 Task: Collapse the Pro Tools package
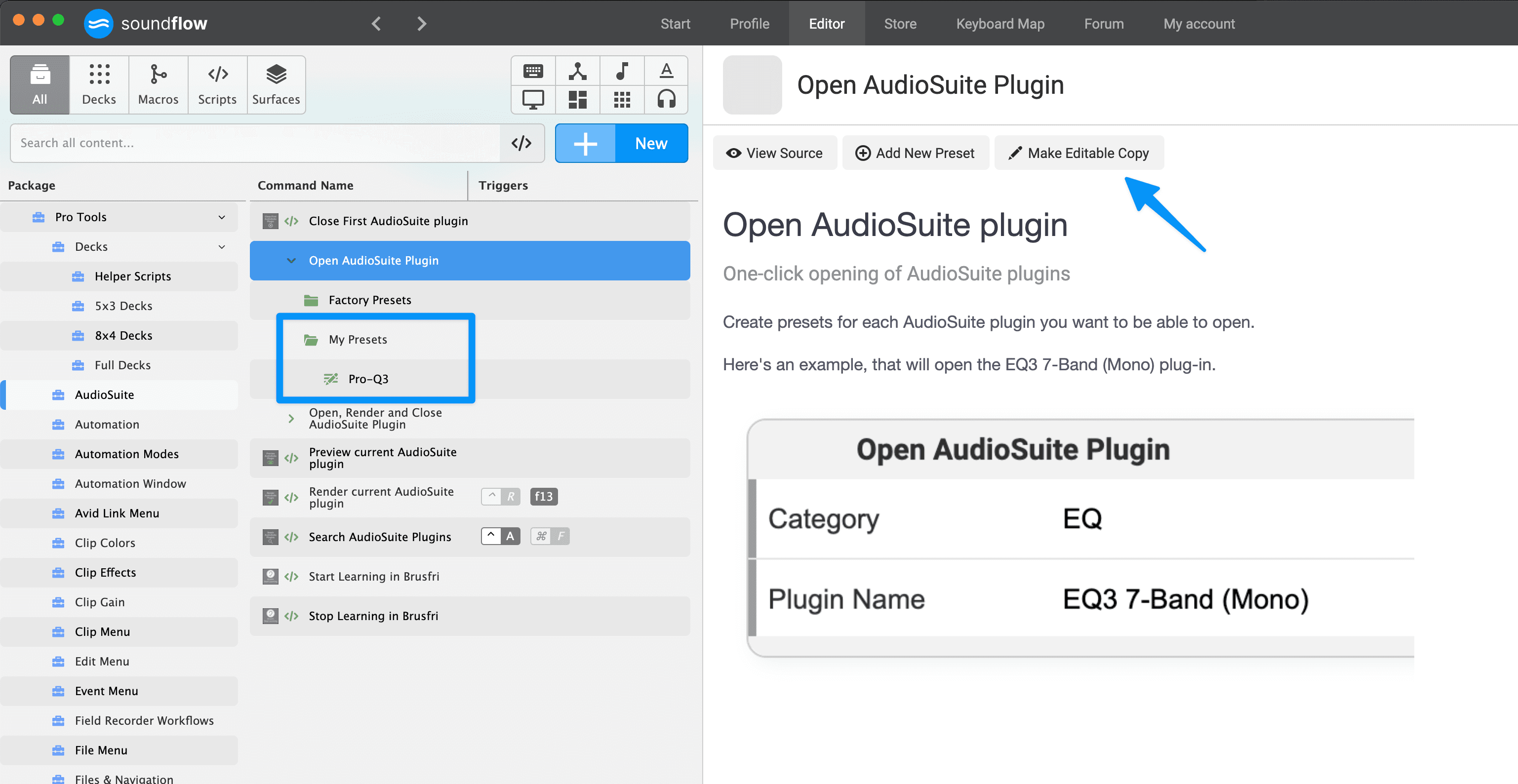click(222, 217)
